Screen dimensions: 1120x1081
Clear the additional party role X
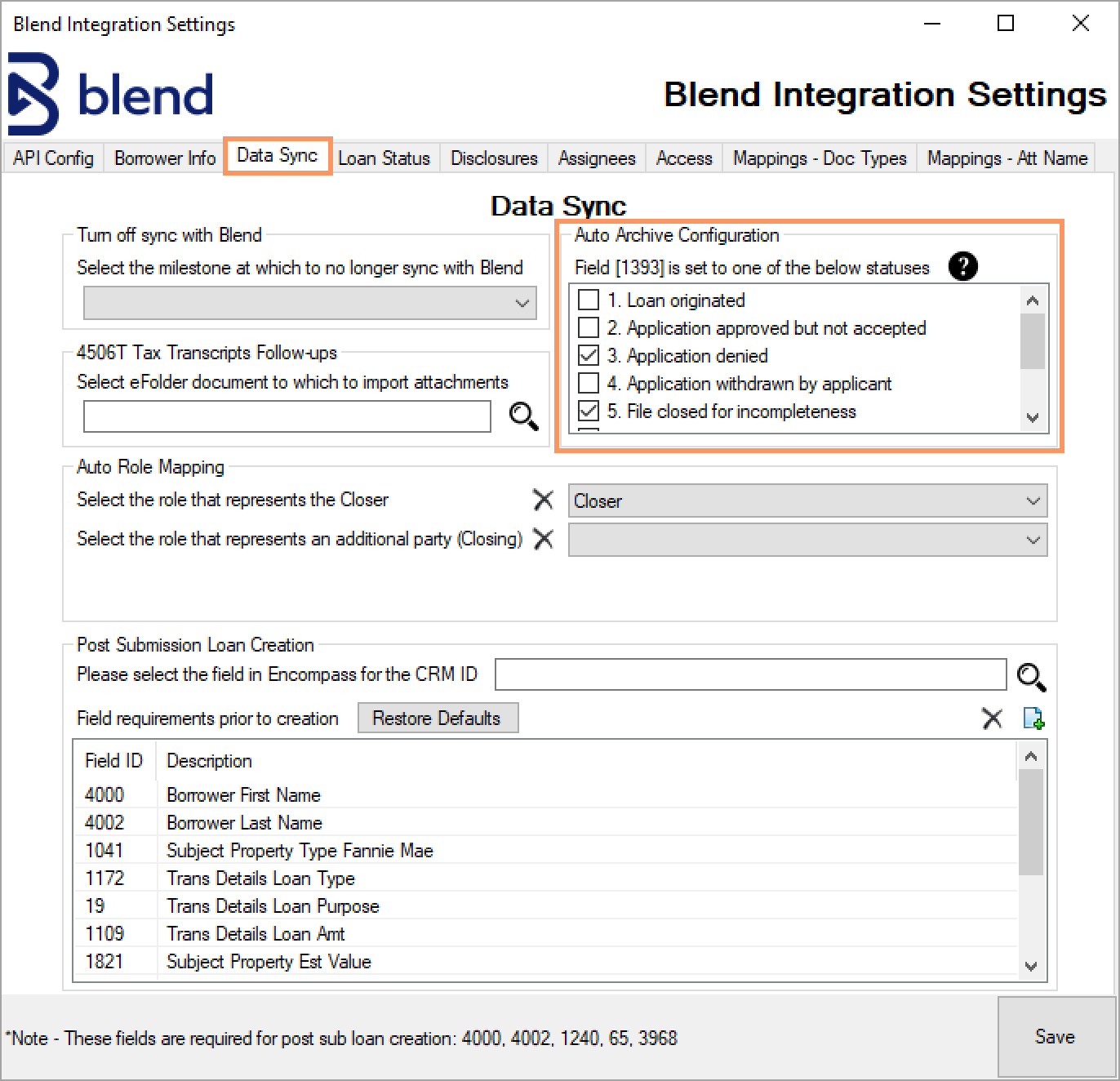click(543, 539)
